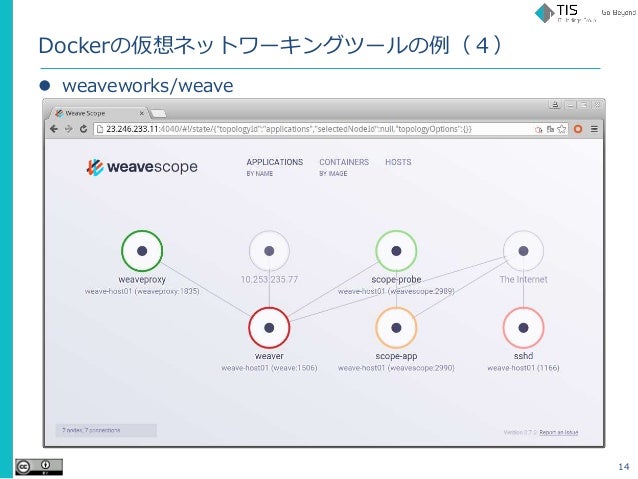The image size is (638, 479).
Task: Click the browser forward arrow
Action: point(68,129)
